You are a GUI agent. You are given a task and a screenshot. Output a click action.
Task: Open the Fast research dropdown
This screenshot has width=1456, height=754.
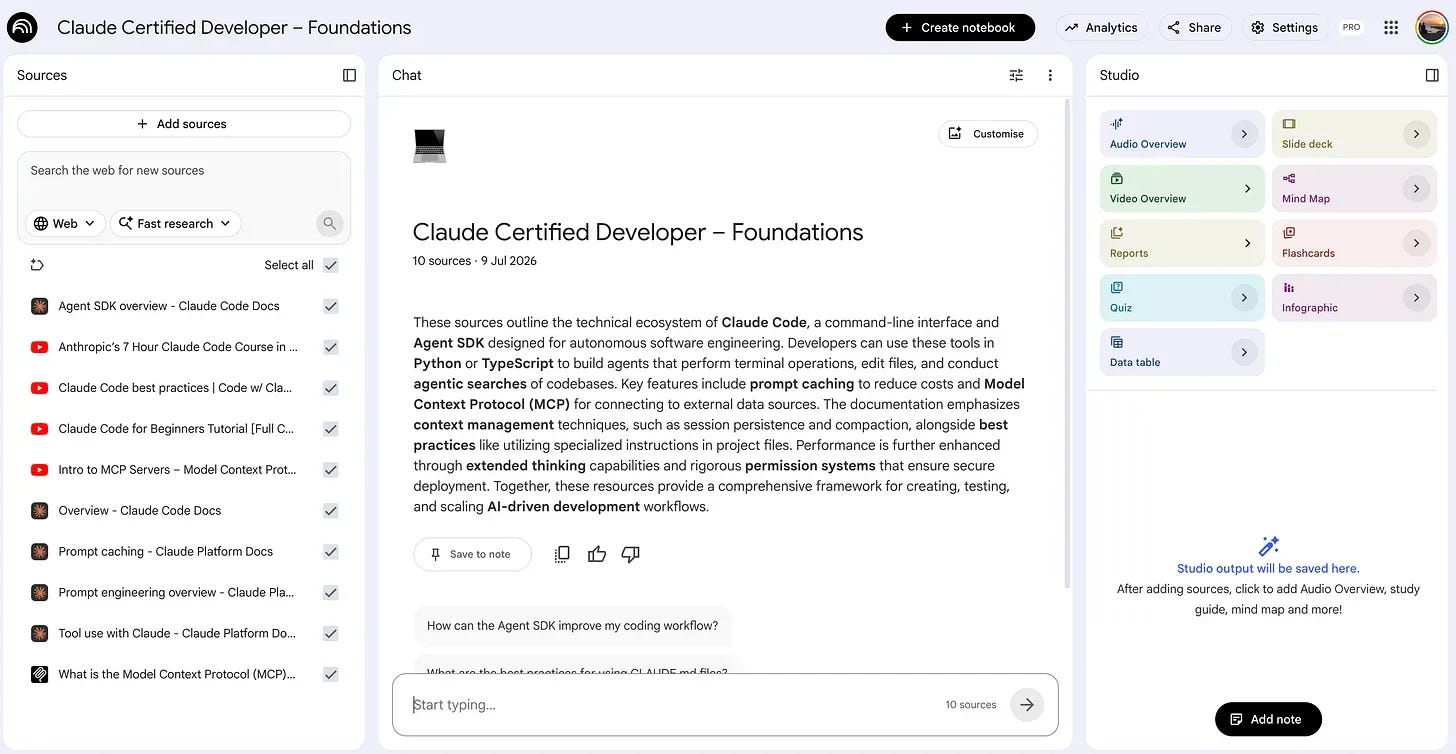(175, 223)
